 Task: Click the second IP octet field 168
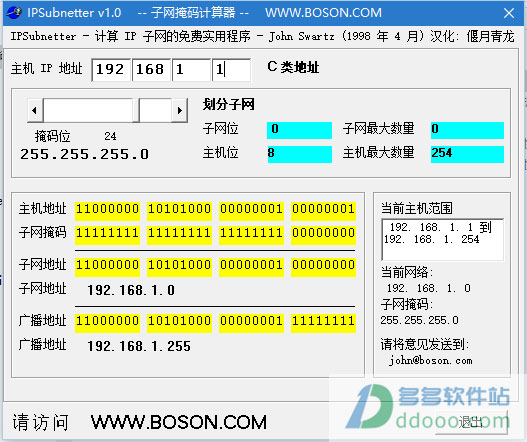pyautogui.click(x=151, y=70)
